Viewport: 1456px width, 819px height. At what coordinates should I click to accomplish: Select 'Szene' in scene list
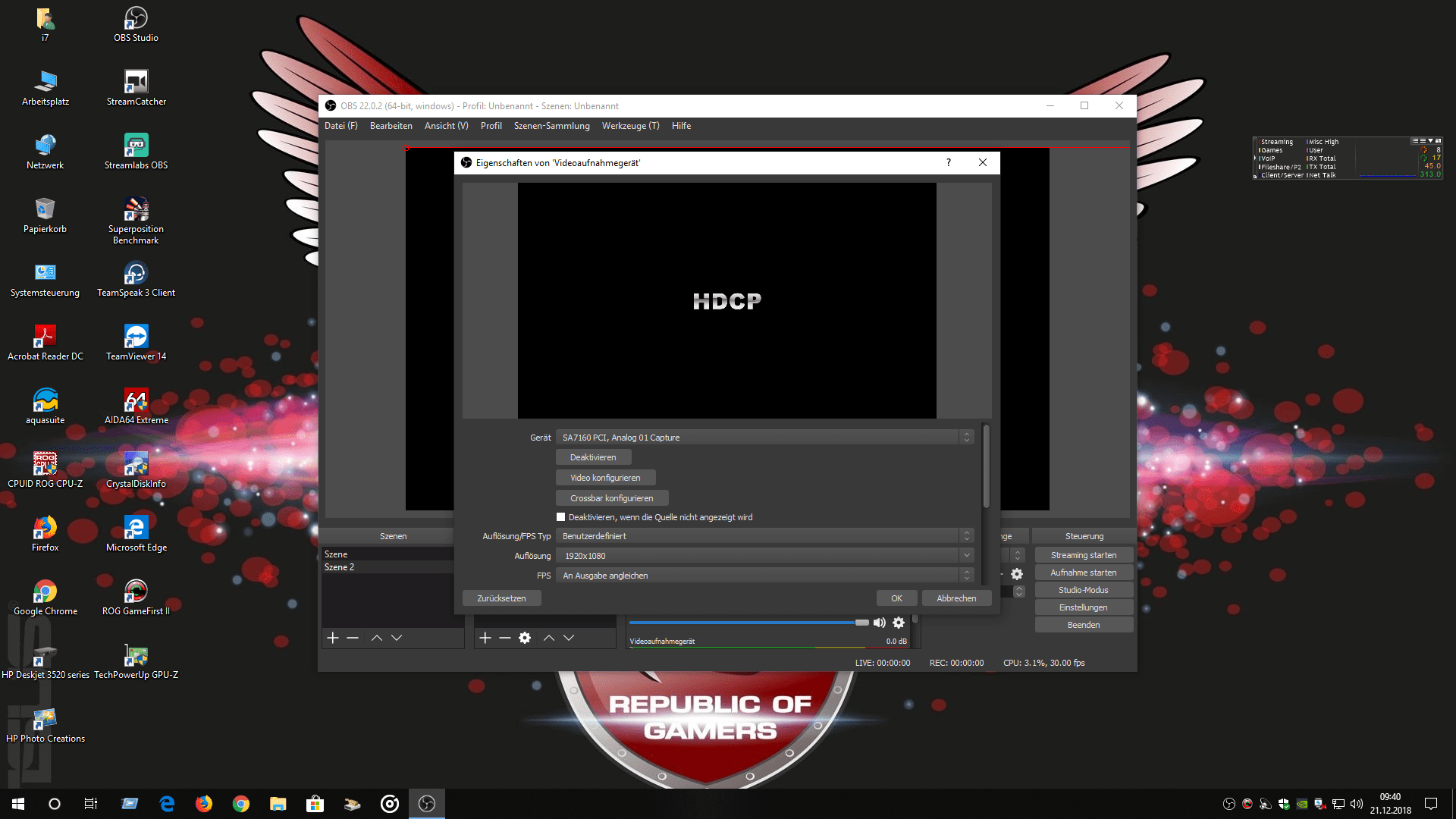coord(387,554)
